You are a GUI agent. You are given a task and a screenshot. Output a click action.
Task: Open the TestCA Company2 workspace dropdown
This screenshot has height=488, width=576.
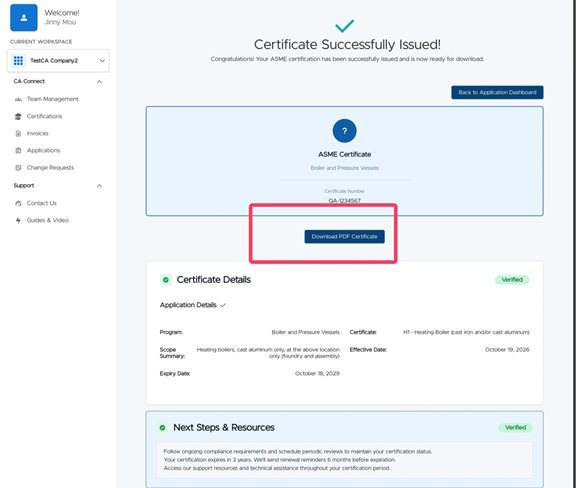tap(58, 61)
